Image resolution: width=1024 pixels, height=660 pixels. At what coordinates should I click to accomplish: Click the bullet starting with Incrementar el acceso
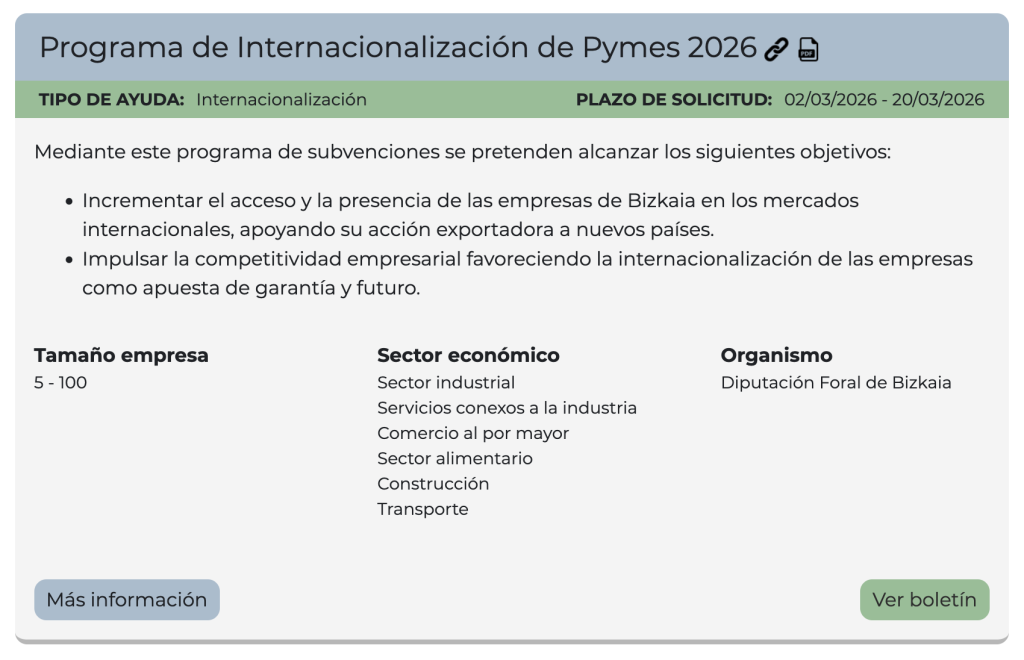pyautogui.click(x=470, y=215)
